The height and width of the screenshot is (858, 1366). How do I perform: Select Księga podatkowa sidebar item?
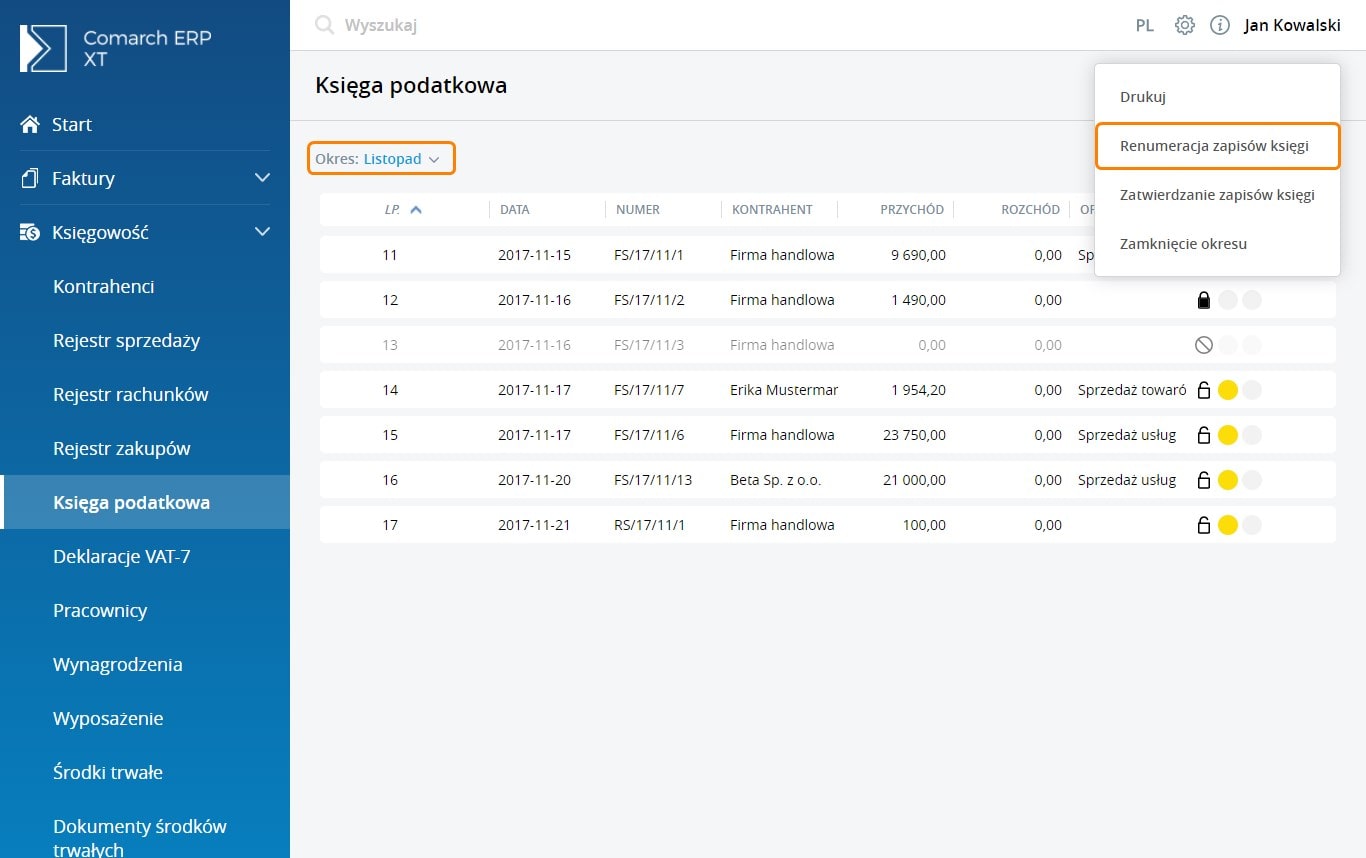(x=145, y=502)
